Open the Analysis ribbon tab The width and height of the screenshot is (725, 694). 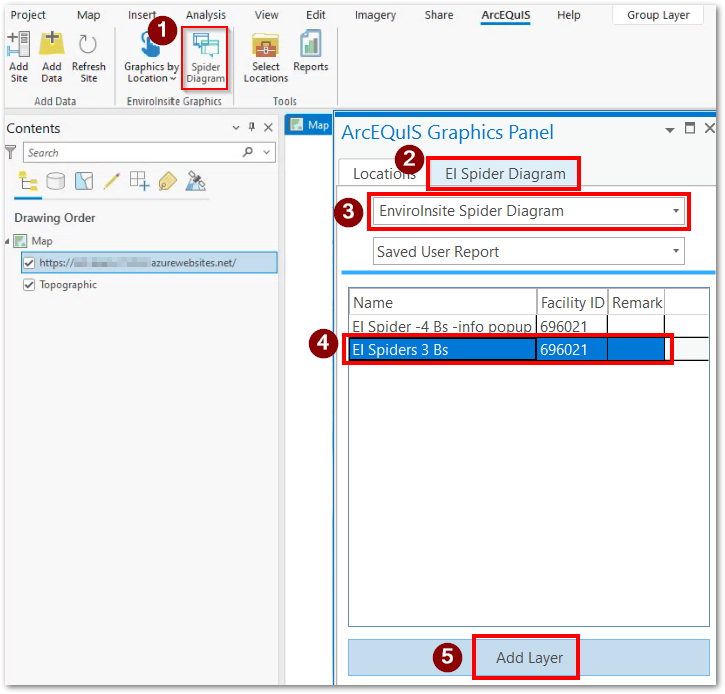(206, 15)
